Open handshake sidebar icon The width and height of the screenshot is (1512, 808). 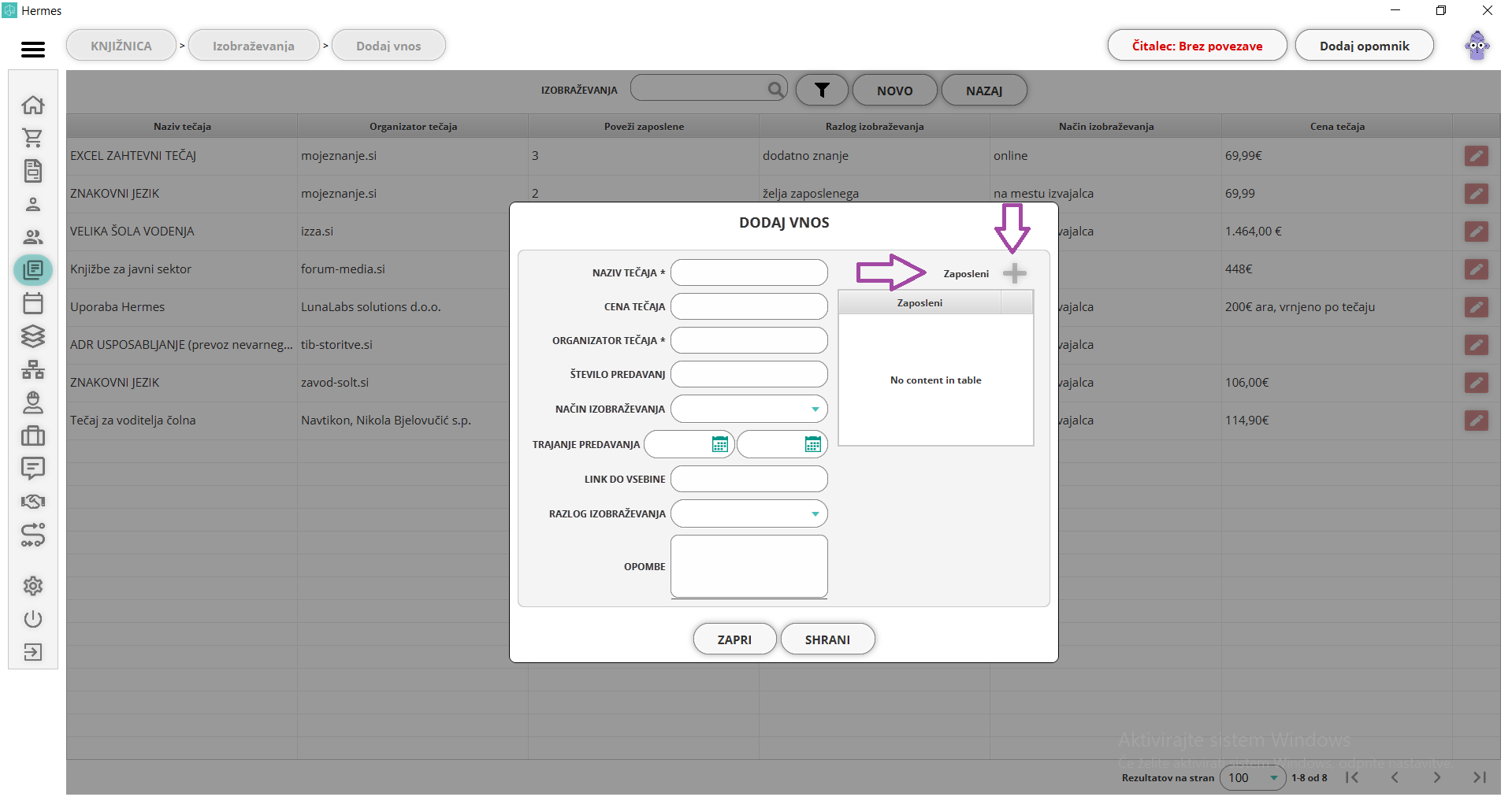[x=33, y=502]
